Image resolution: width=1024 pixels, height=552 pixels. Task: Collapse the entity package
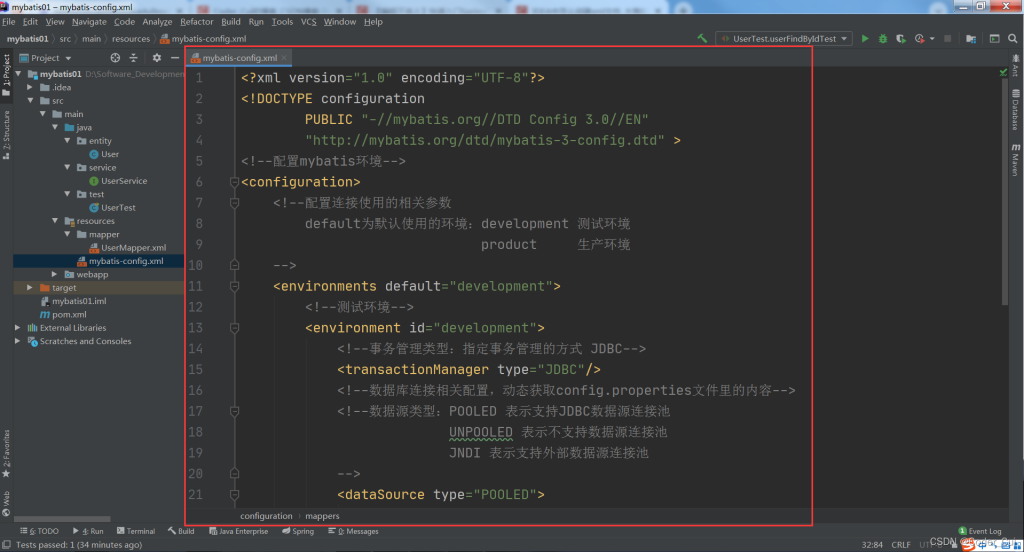tap(67, 140)
